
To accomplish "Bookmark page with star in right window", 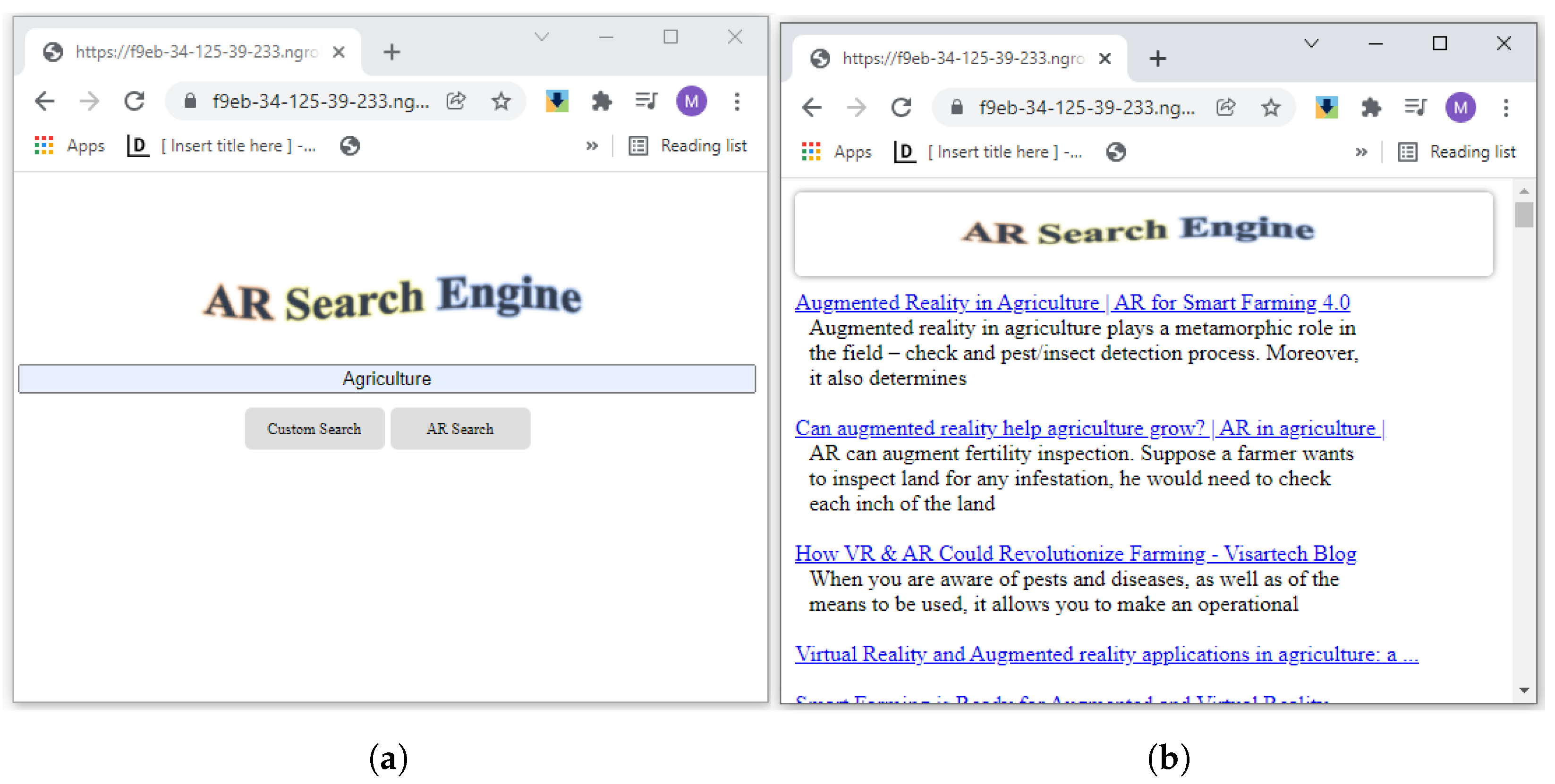I will 1271,108.
